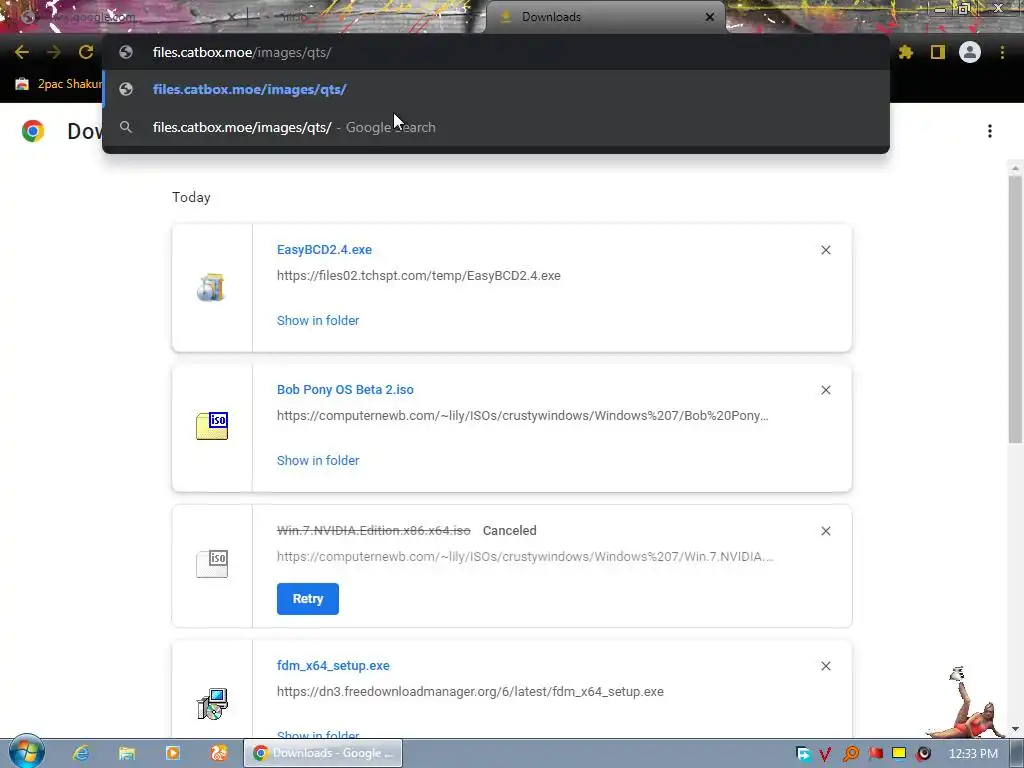The height and width of the screenshot is (768, 1024).
Task: Open the Extensions puzzle-piece icon
Action: 906,52
